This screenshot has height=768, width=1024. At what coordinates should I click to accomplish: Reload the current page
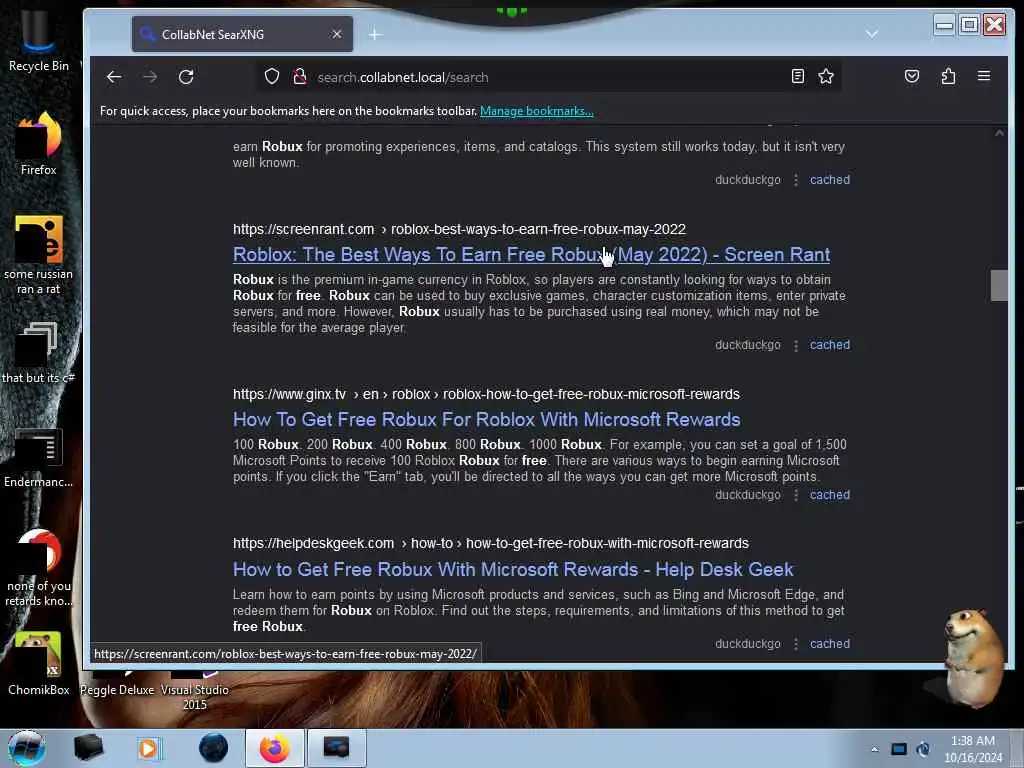(186, 77)
